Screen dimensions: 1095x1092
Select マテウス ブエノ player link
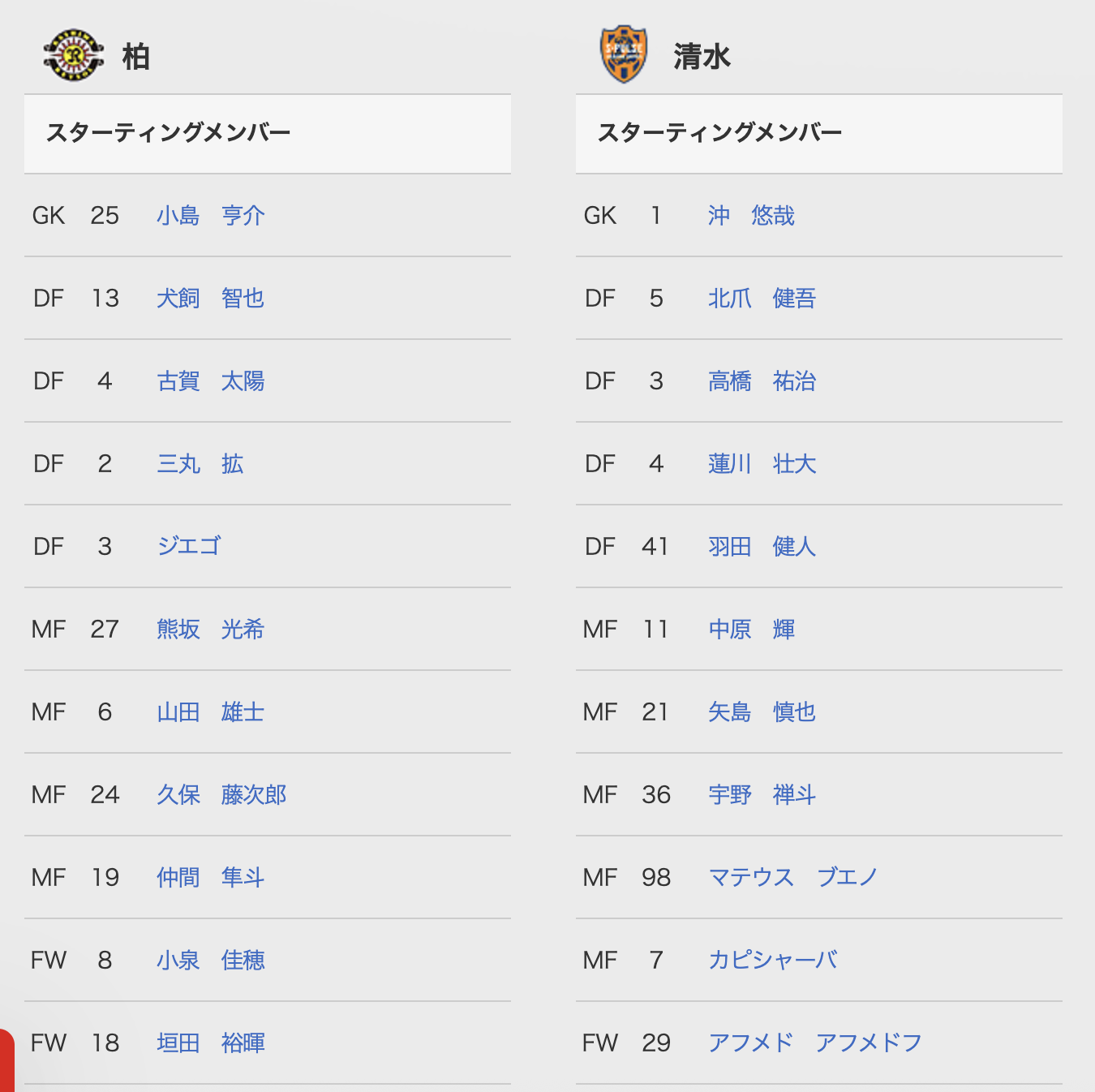[x=793, y=878]
